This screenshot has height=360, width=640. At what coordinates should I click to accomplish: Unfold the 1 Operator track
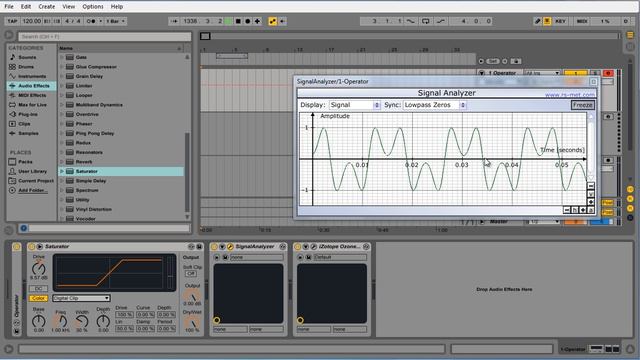482,73
